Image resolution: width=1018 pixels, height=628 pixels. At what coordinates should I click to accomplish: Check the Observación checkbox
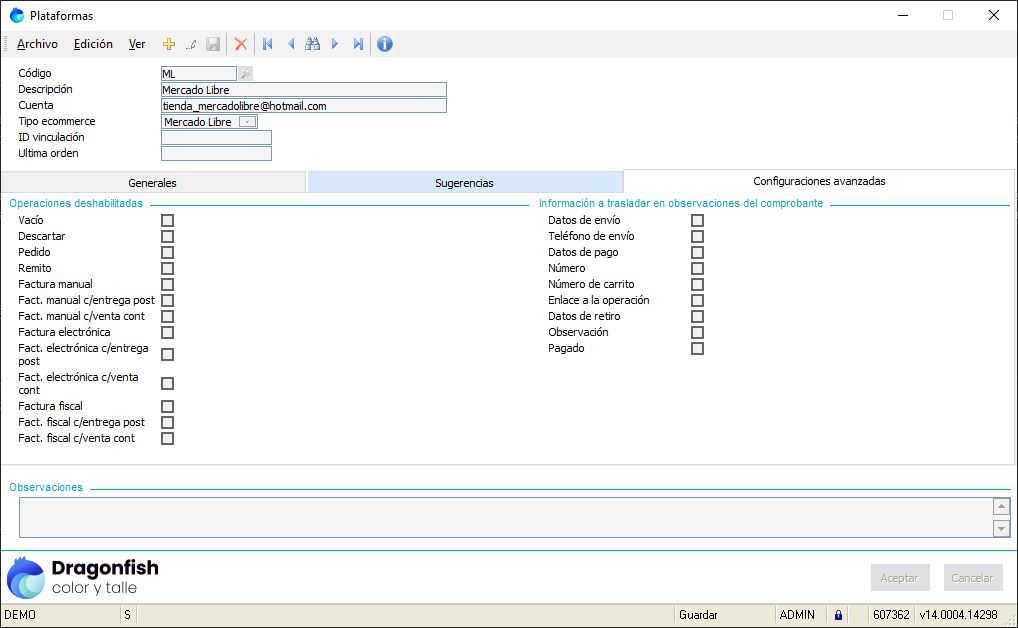click(x=697, y=333)
